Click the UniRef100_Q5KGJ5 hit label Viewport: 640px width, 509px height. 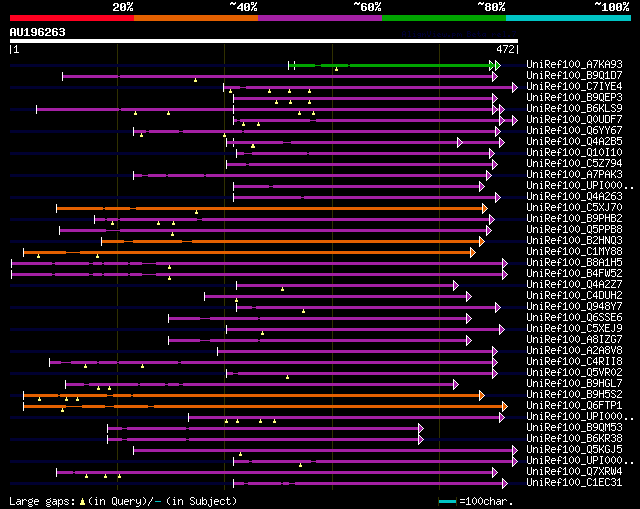[x=574, y=449]
